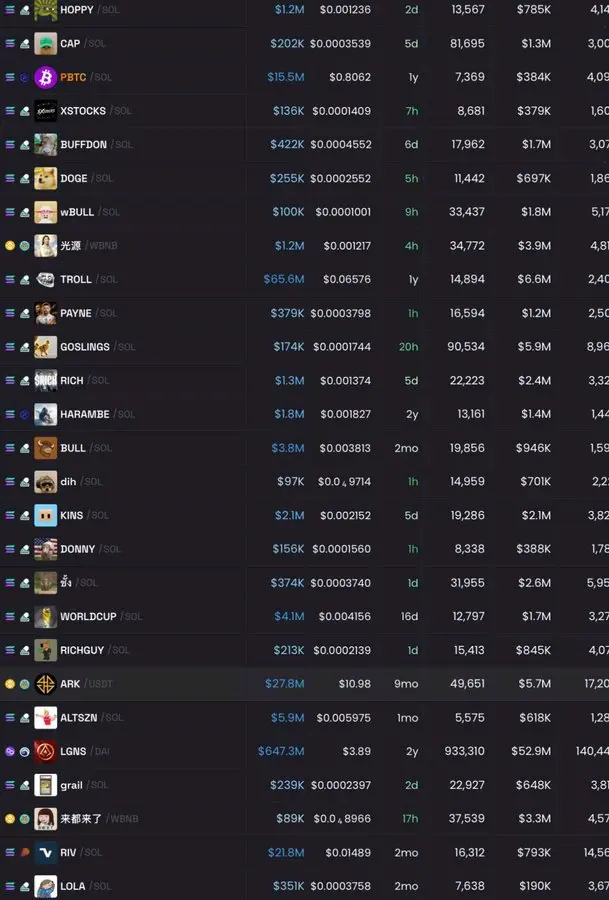
Task: Click the price $10.98
Action: tap(355, 684)
